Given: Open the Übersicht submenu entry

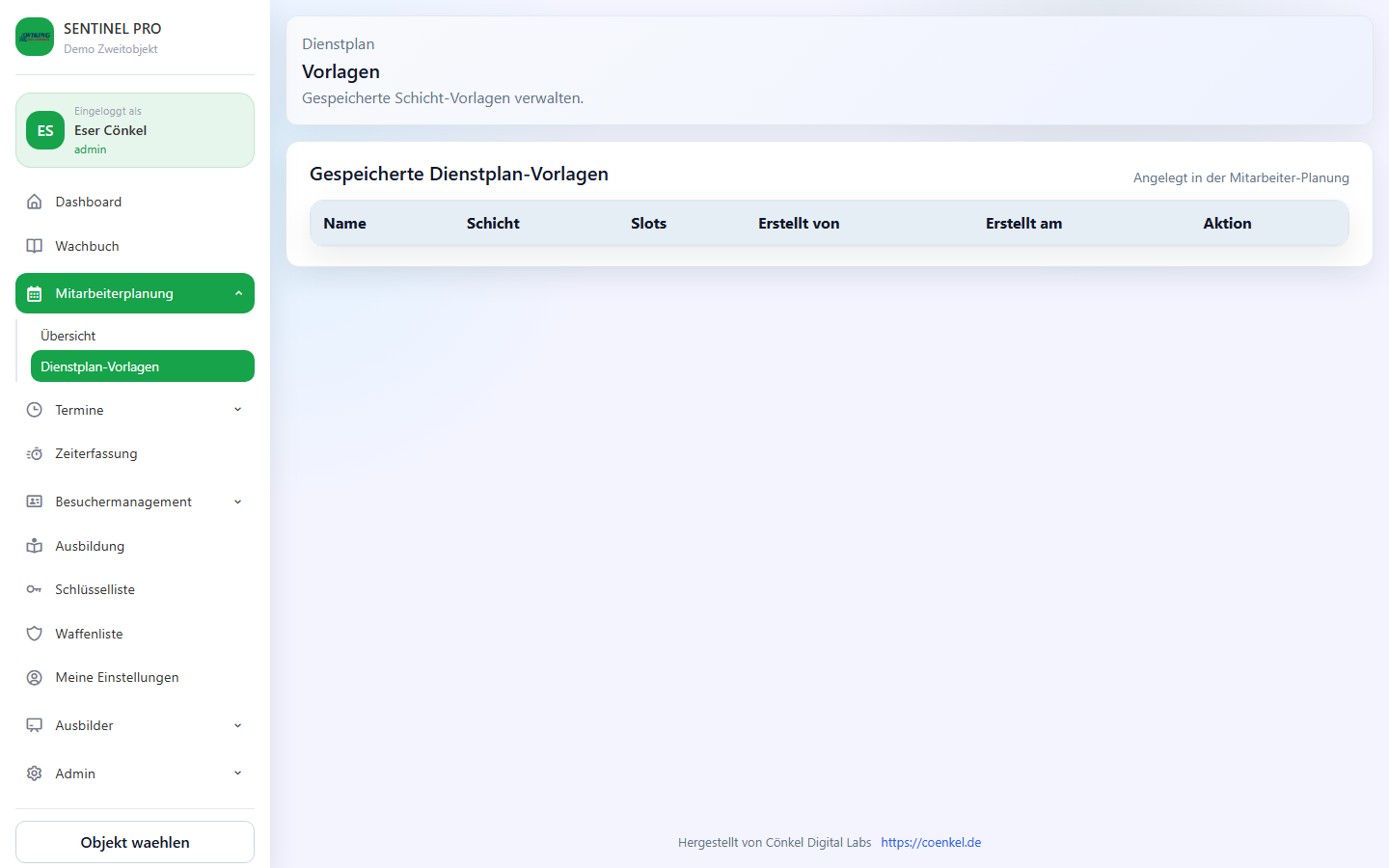Looking at the screenshot, I should click(68, 336).
